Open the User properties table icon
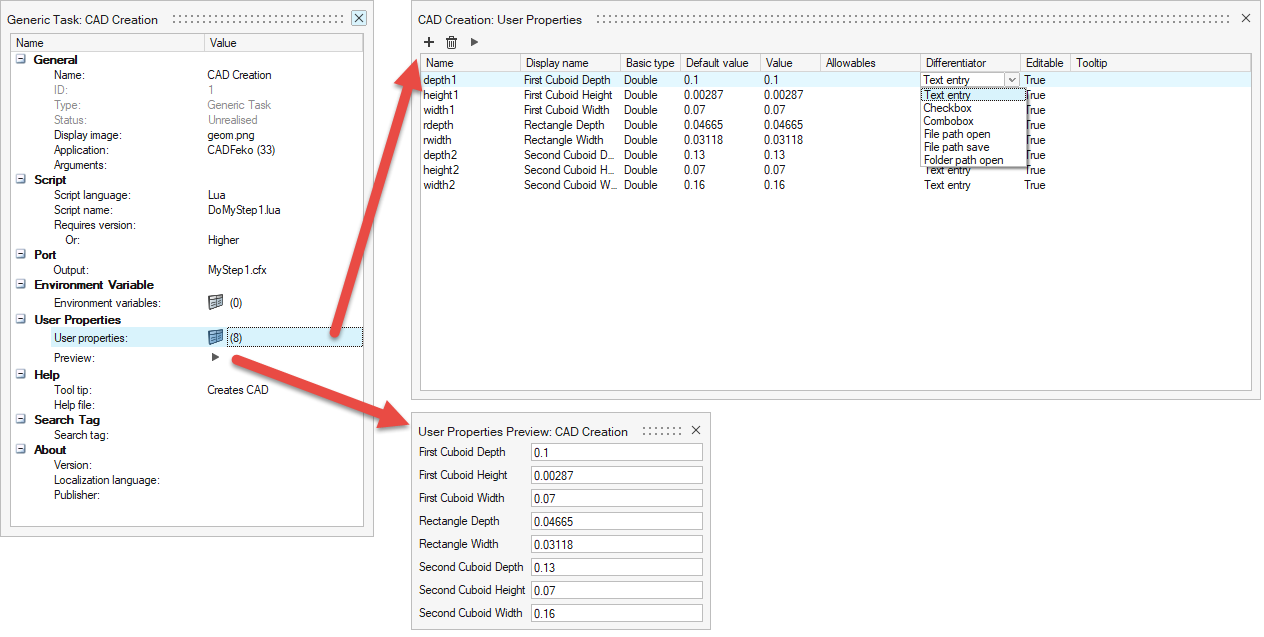 215,338
